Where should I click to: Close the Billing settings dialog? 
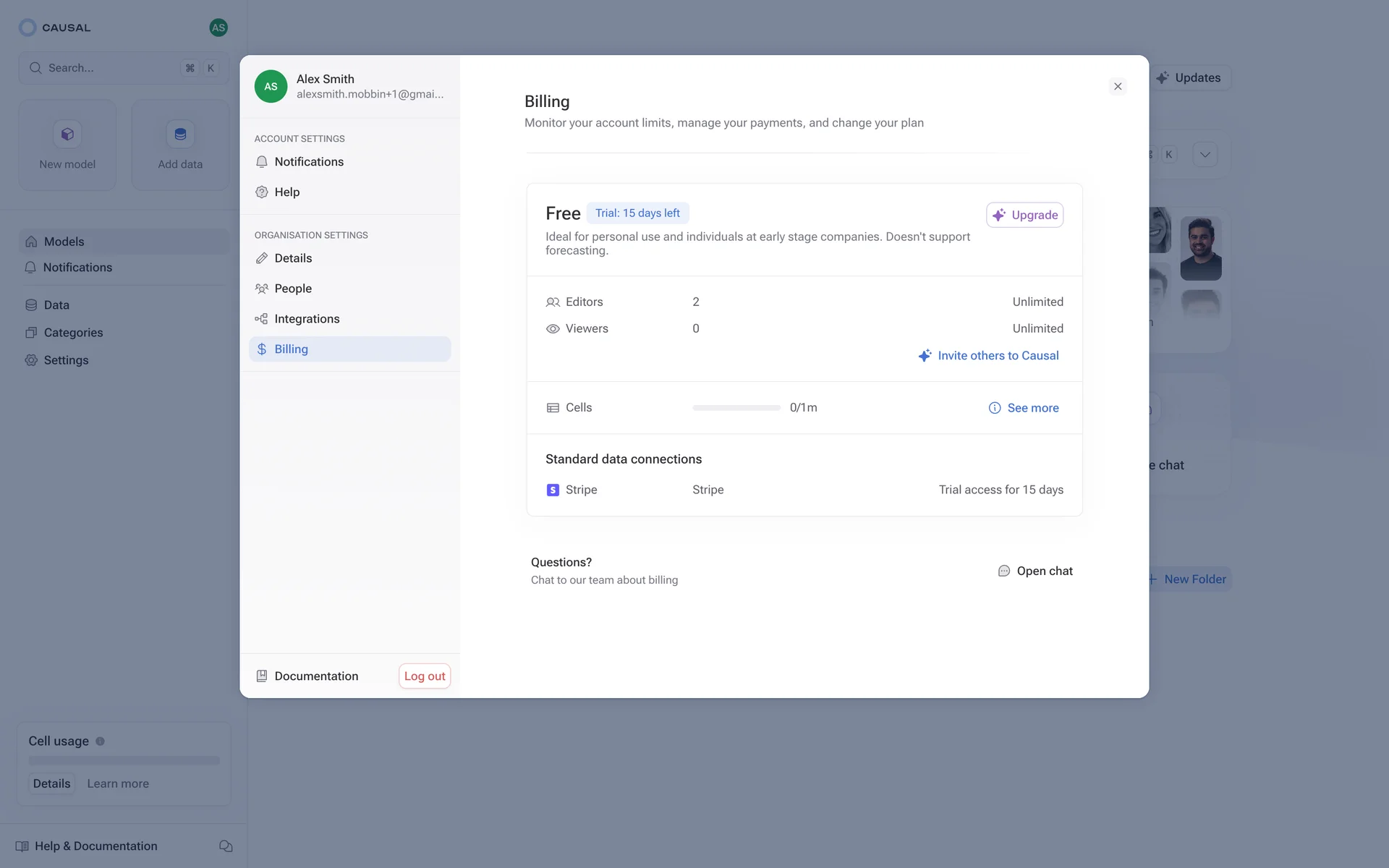[1118, 87]
